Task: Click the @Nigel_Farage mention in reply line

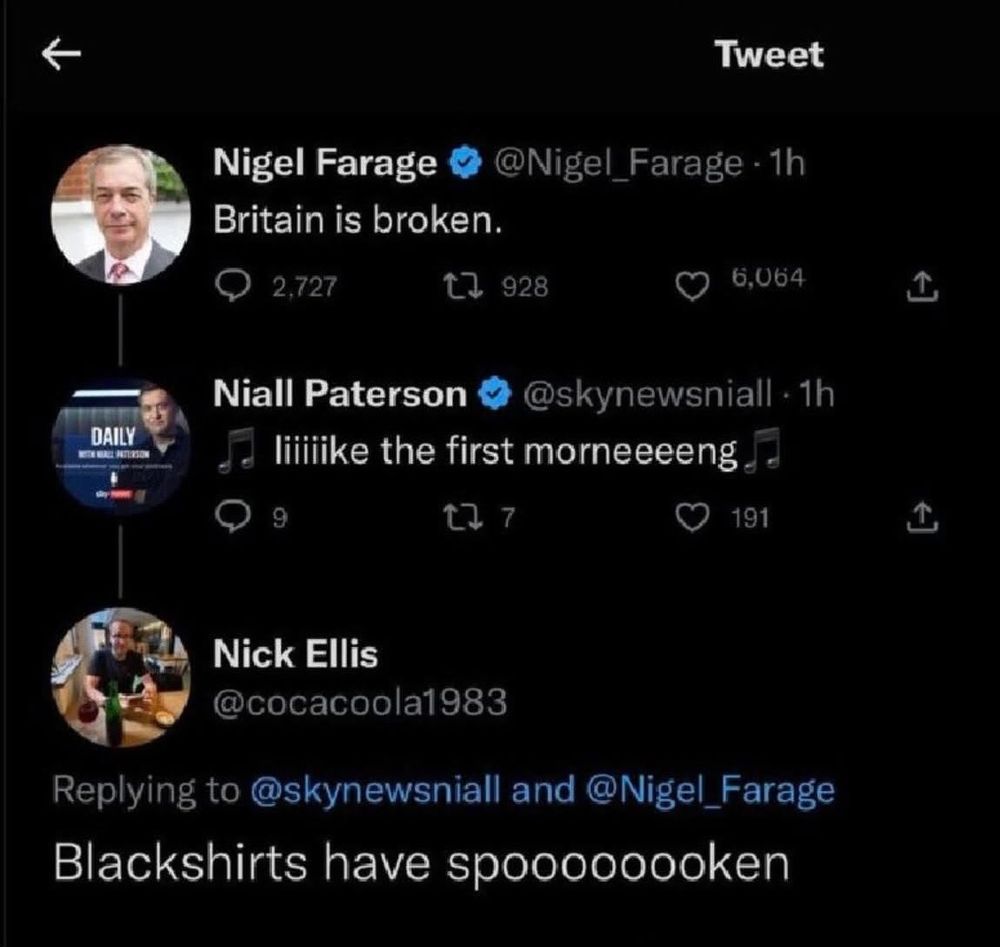Action: point(706,791)
